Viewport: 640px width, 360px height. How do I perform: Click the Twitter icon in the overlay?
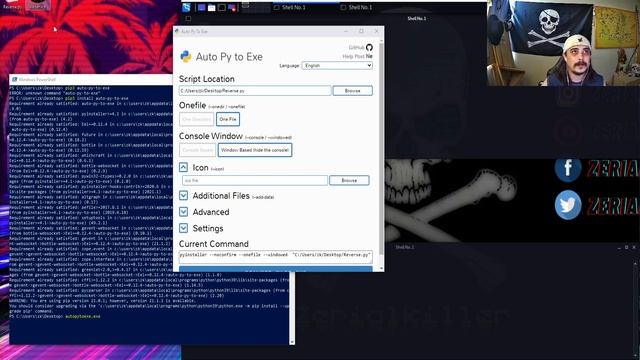click(568, 204)
